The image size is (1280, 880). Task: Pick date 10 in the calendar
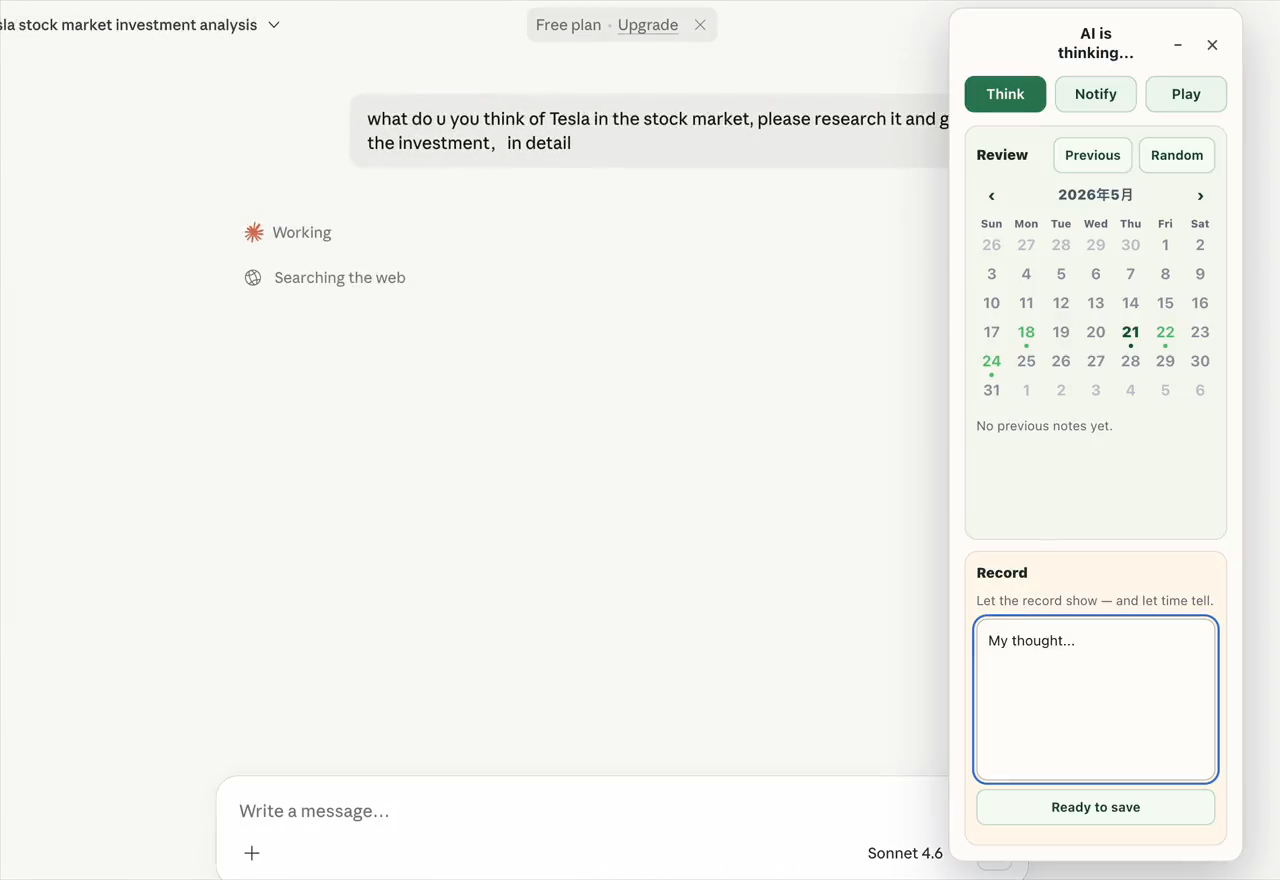(x=991, y=303)
